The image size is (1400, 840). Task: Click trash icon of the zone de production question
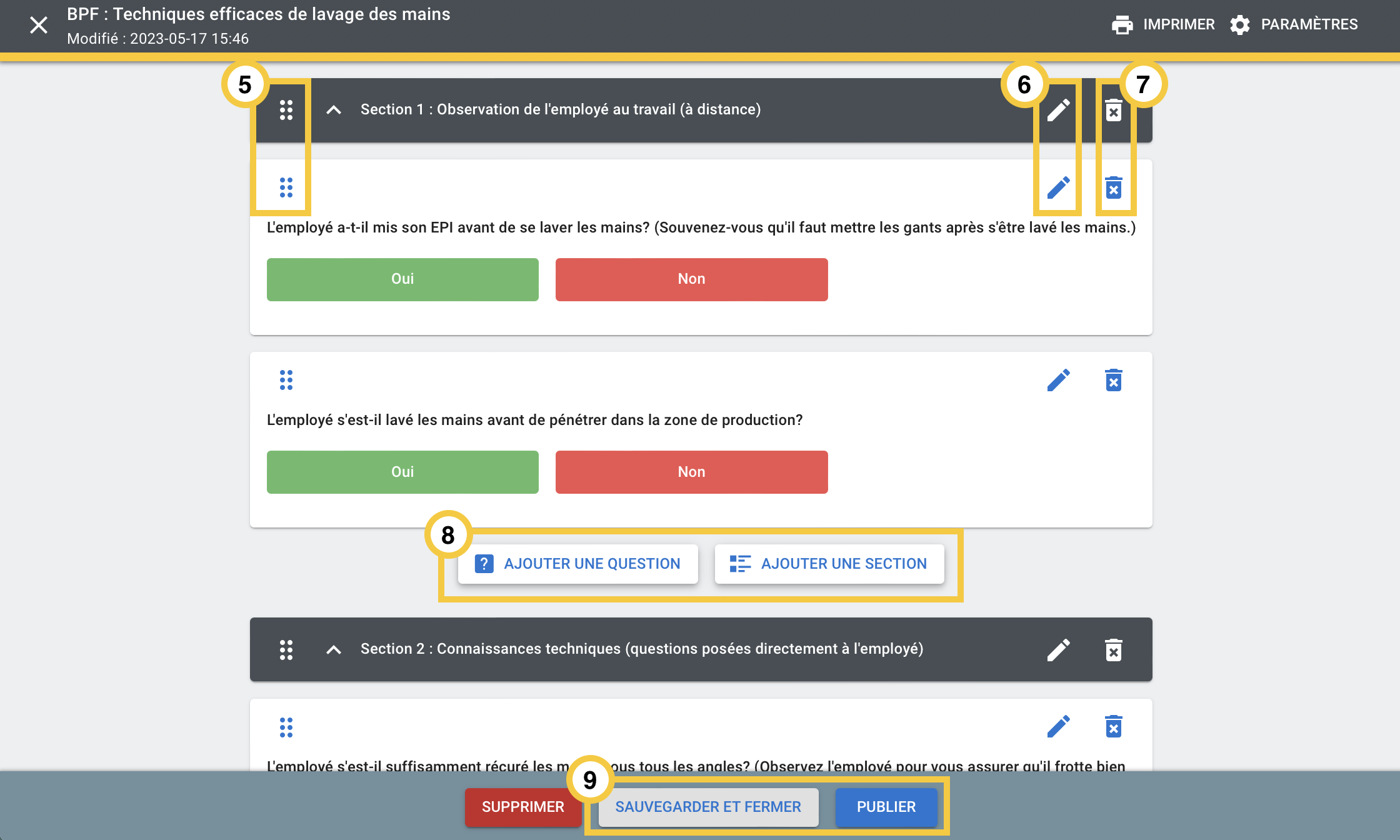pyautogui.click(x=1113, y=380)
